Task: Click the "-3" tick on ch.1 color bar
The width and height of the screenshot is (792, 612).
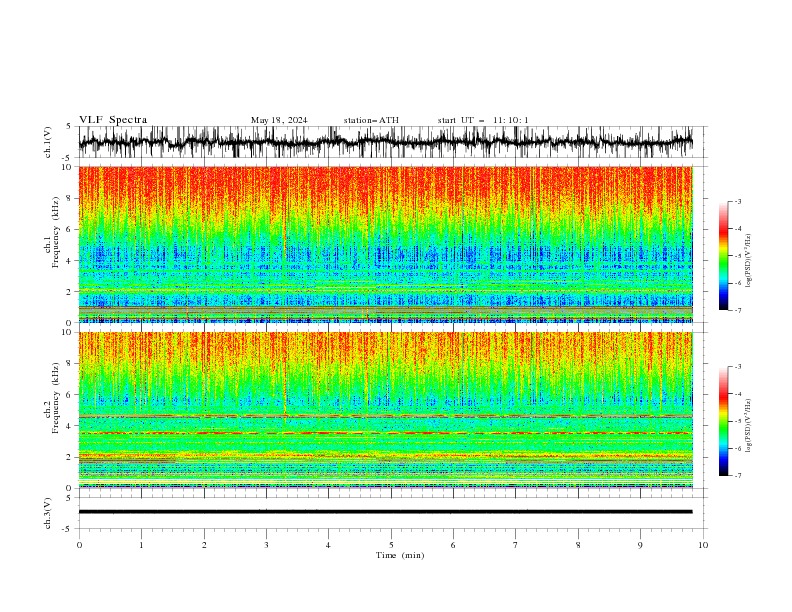Action: [x=738, y=201]
